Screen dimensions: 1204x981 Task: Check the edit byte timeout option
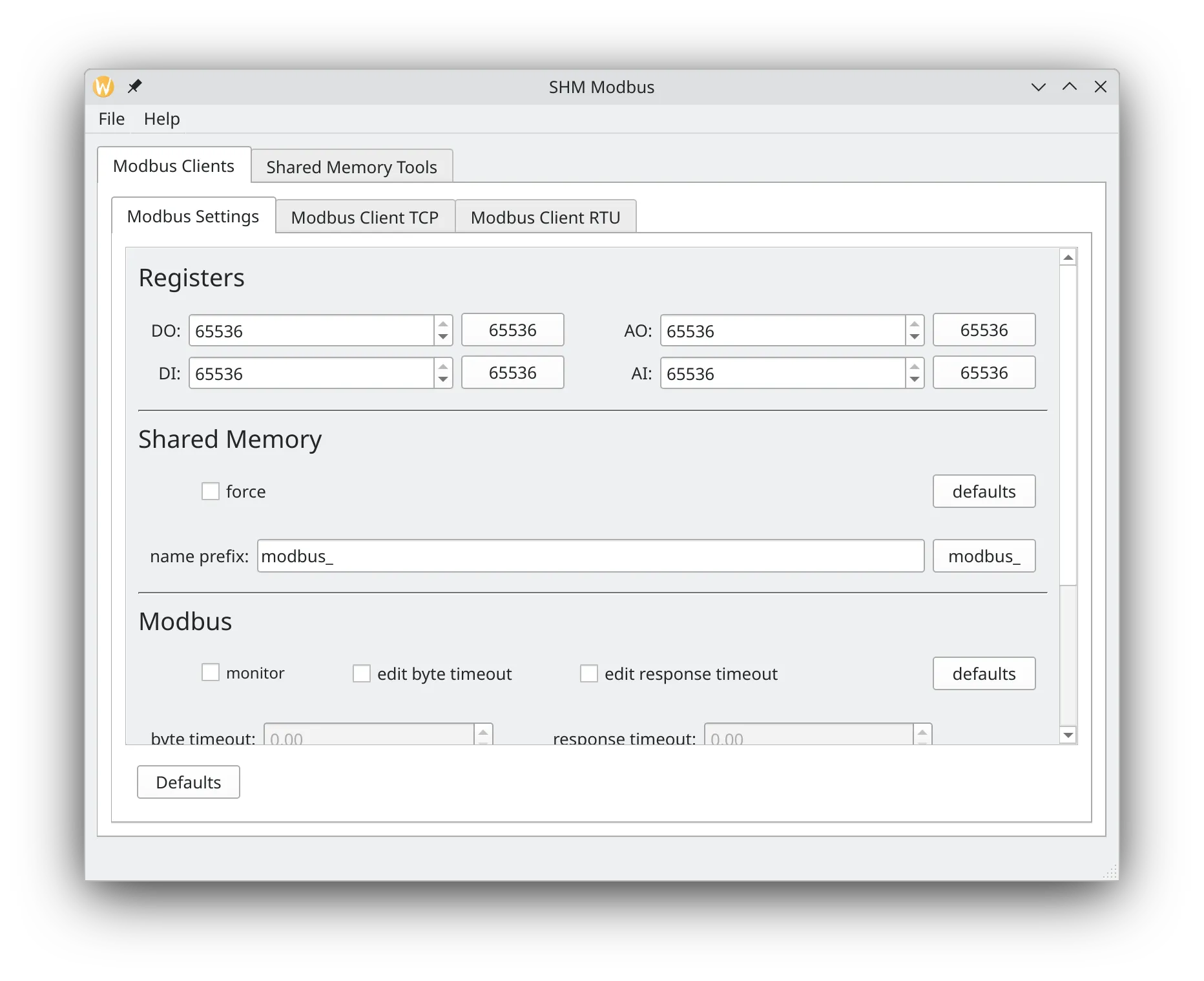pos(362,673)
